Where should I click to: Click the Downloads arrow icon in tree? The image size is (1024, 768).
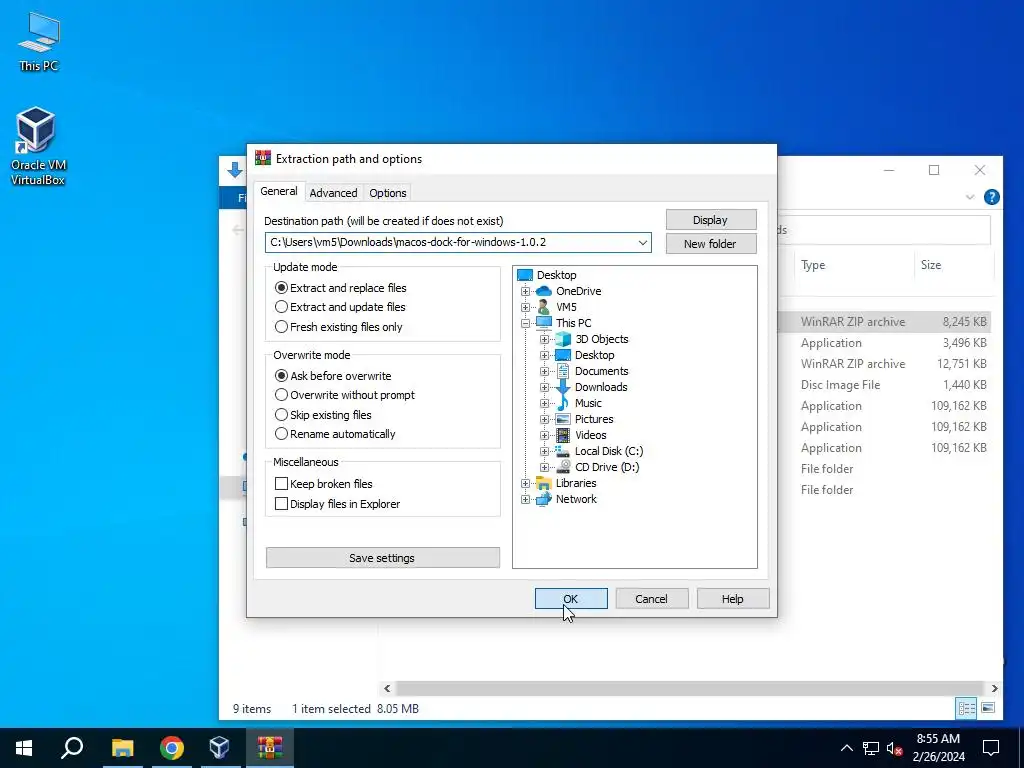563,387
